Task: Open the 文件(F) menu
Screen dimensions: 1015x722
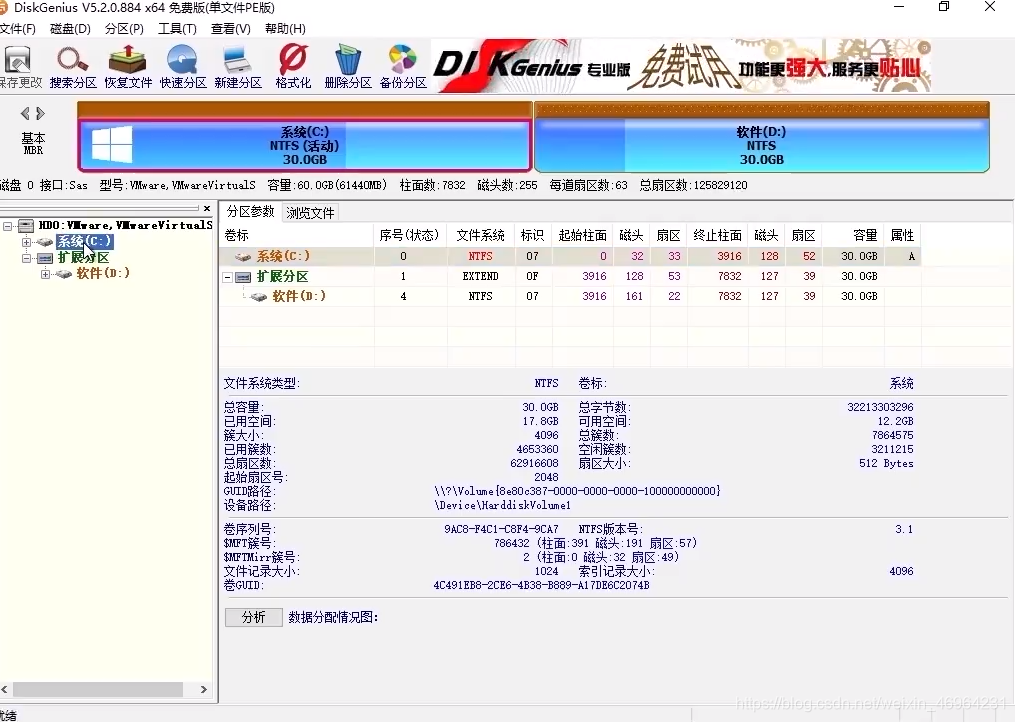Action: pos(17,28)
